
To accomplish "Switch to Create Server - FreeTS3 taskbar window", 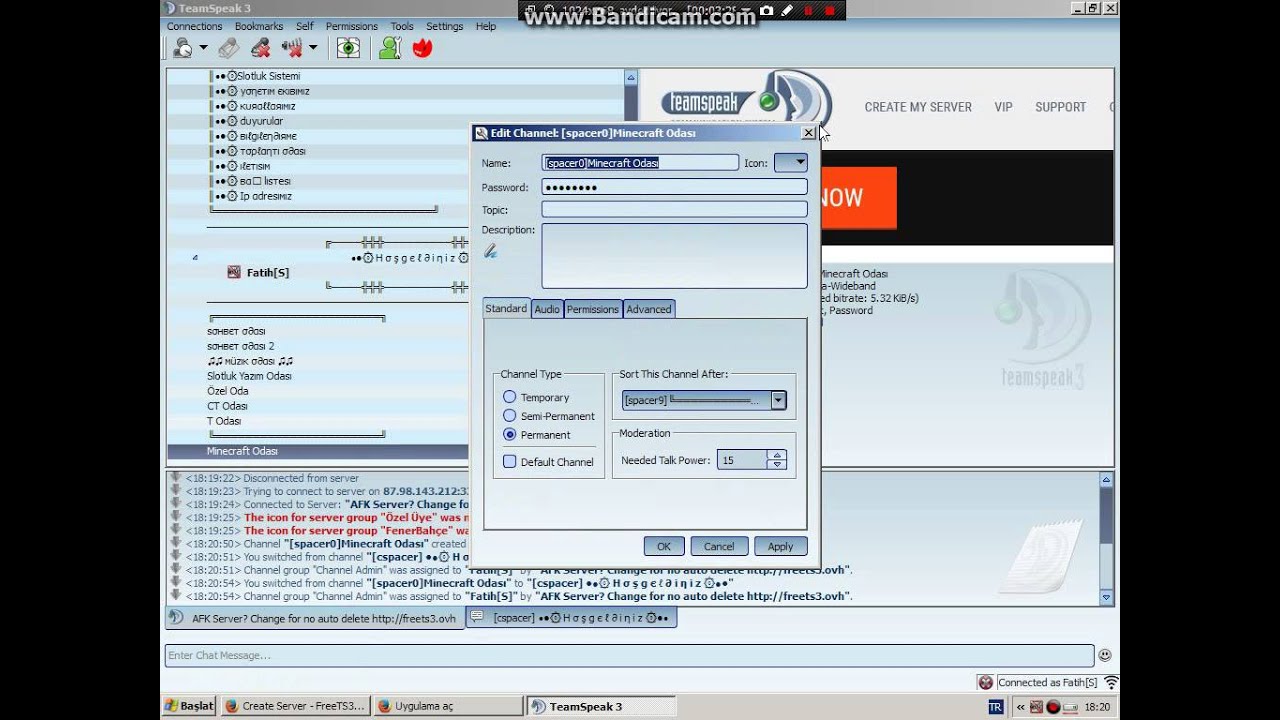I will [294, 706].
